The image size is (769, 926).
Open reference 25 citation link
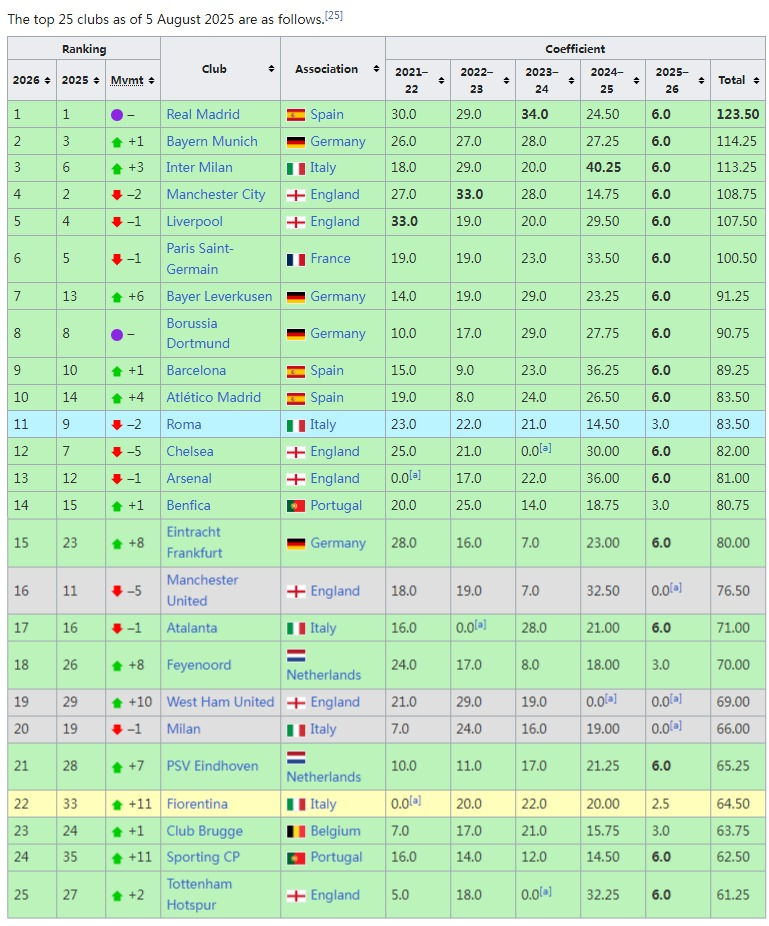[334, 15]
